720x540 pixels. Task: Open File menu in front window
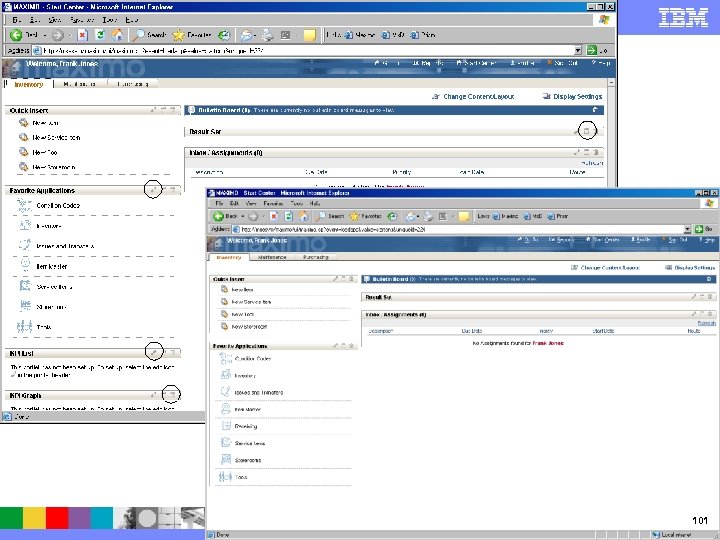(219, 203)
